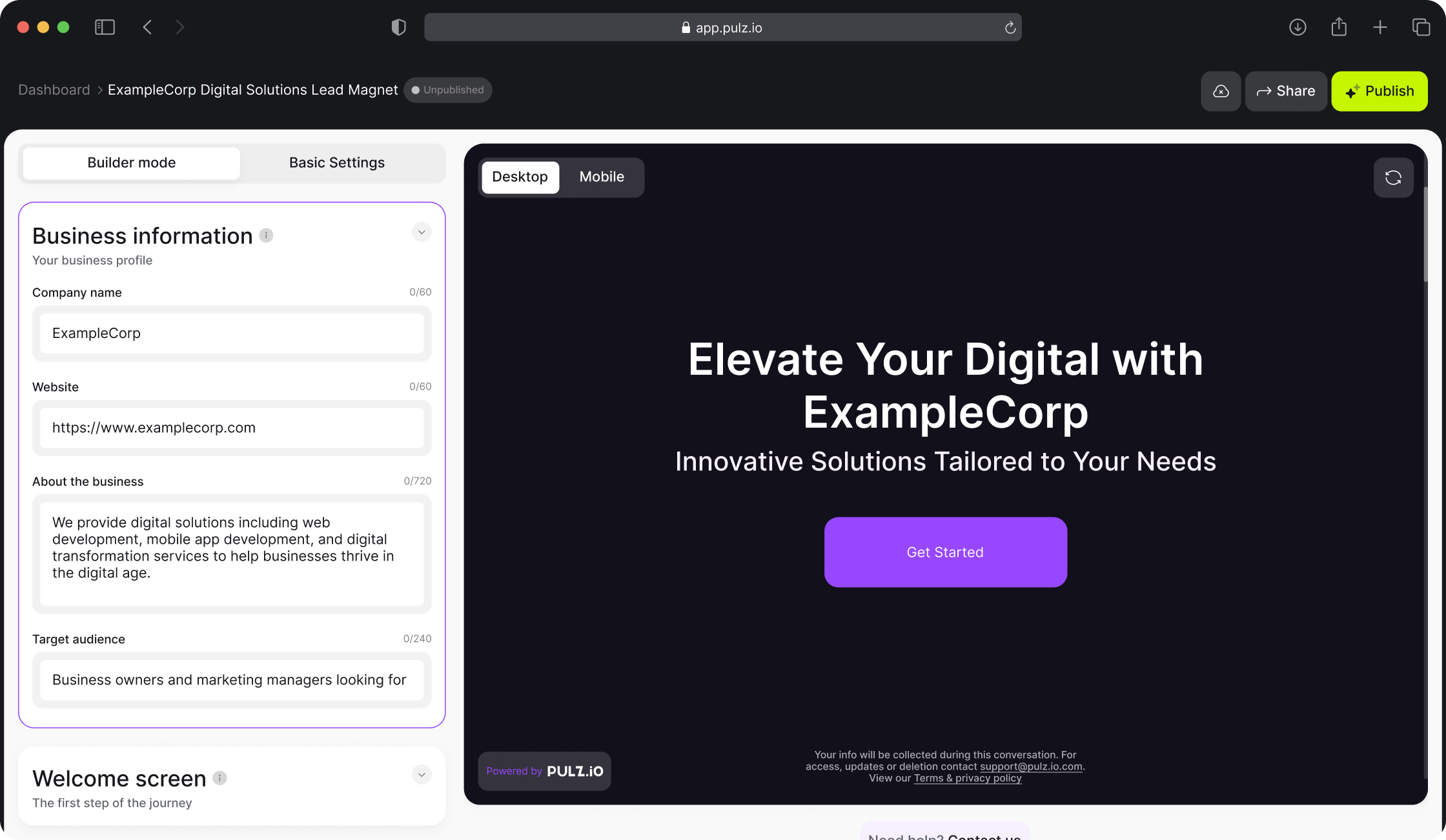Viewport: 1446px width, 840px height.
Task: Click the browser sidebar toggle icon
Action: pos(104,27)
